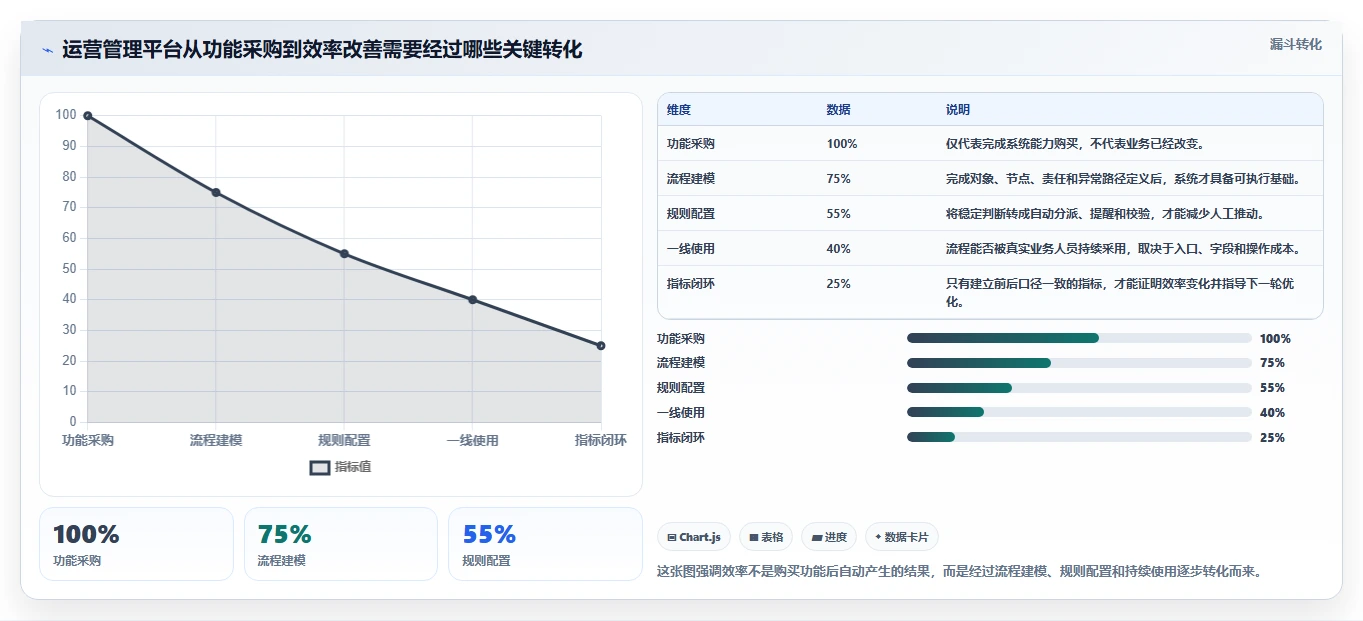Click the 说明 table column header
This screenshot has height=621, width=1363.
pyautogui.click(x=958, y=110)
